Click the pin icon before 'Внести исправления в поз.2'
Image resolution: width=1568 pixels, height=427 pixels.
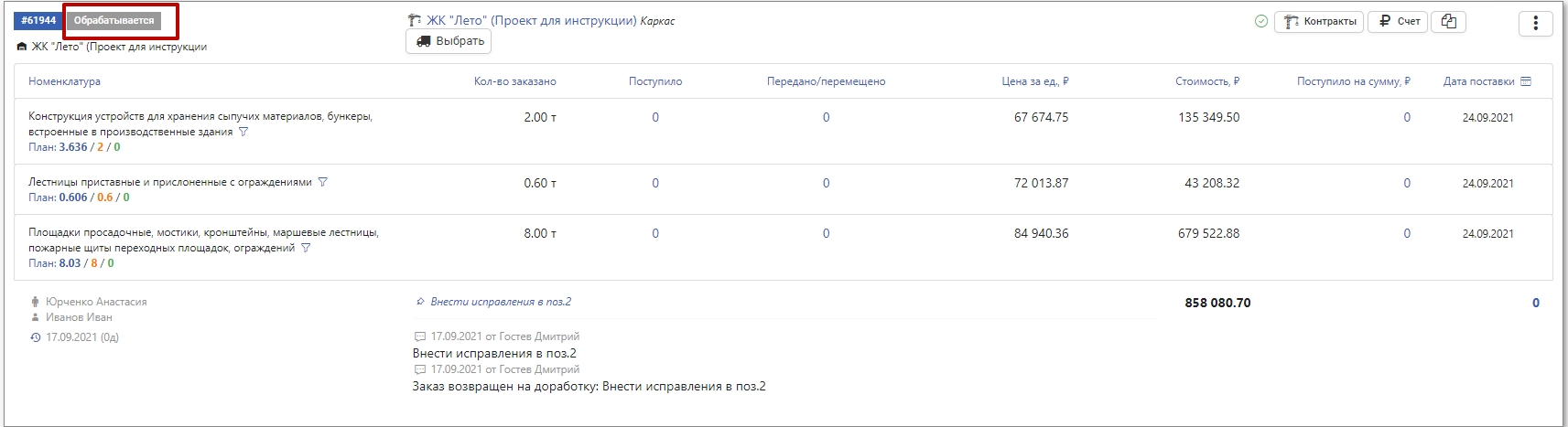point(420,302)
